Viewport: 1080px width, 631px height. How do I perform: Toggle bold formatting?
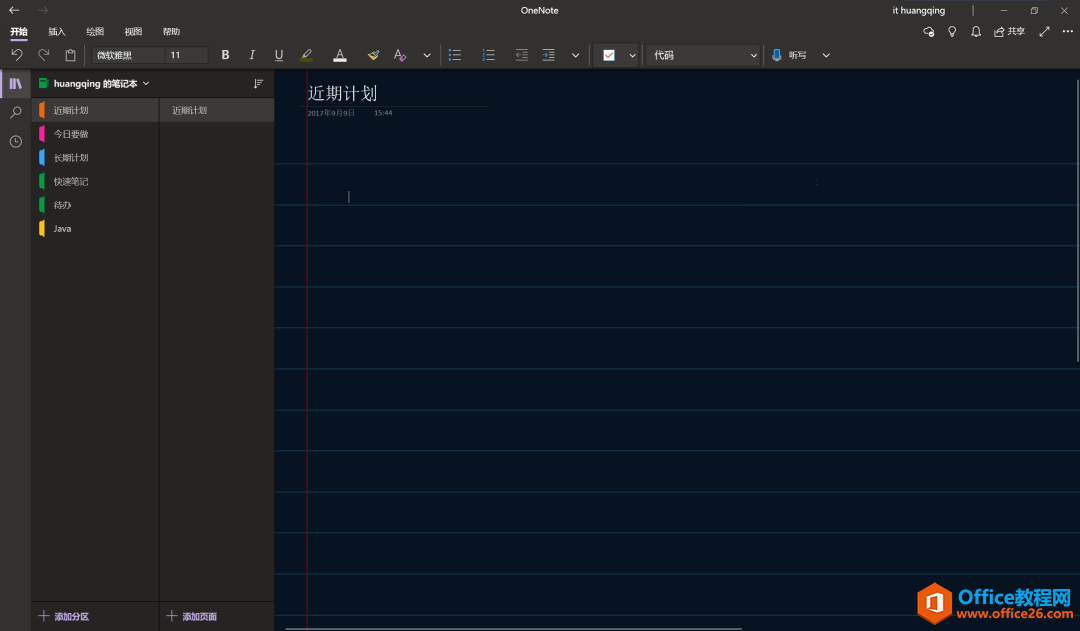tap(225, 55)
